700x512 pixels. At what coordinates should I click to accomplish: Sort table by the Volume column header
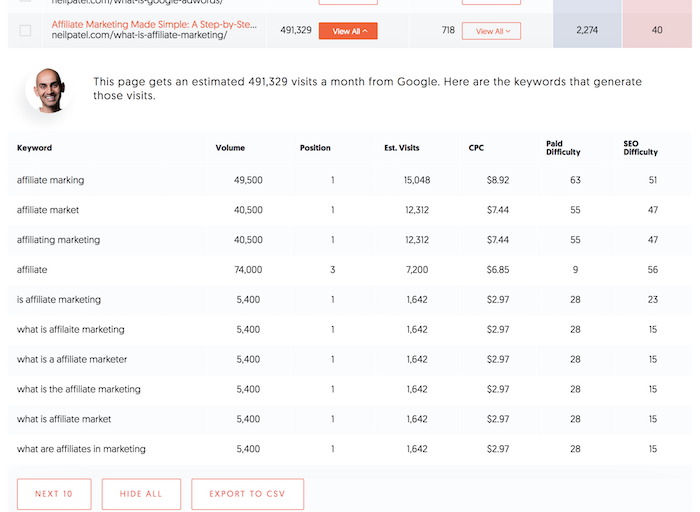[x=230, y=148]
